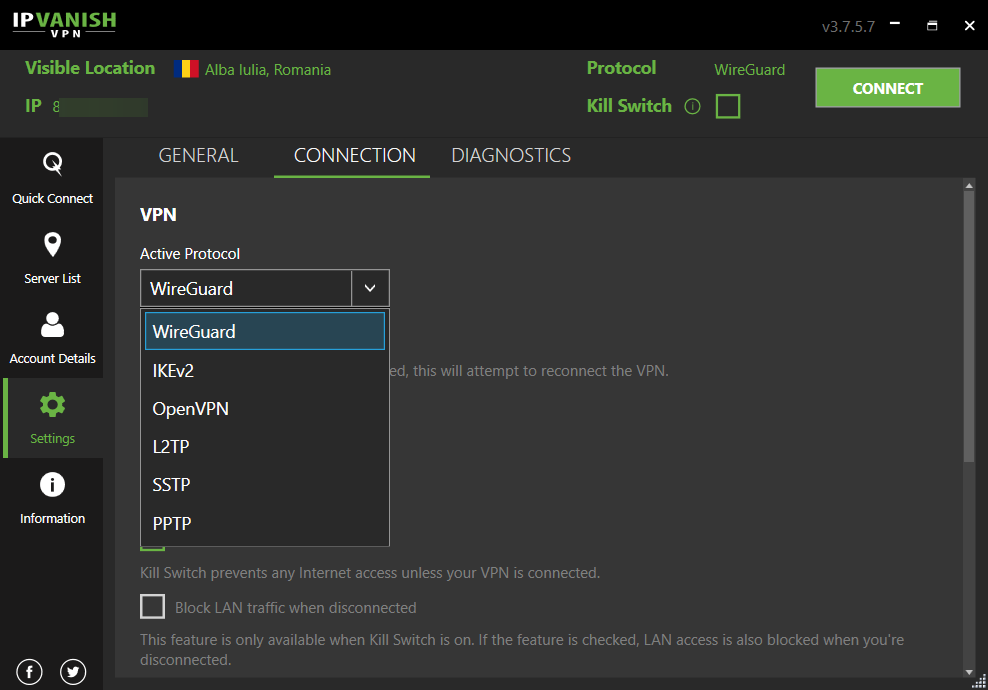Screen dimensions: 988x690
Task: Collapse the Active Protocol dropdown arrow
Action: tap(370, 288)
